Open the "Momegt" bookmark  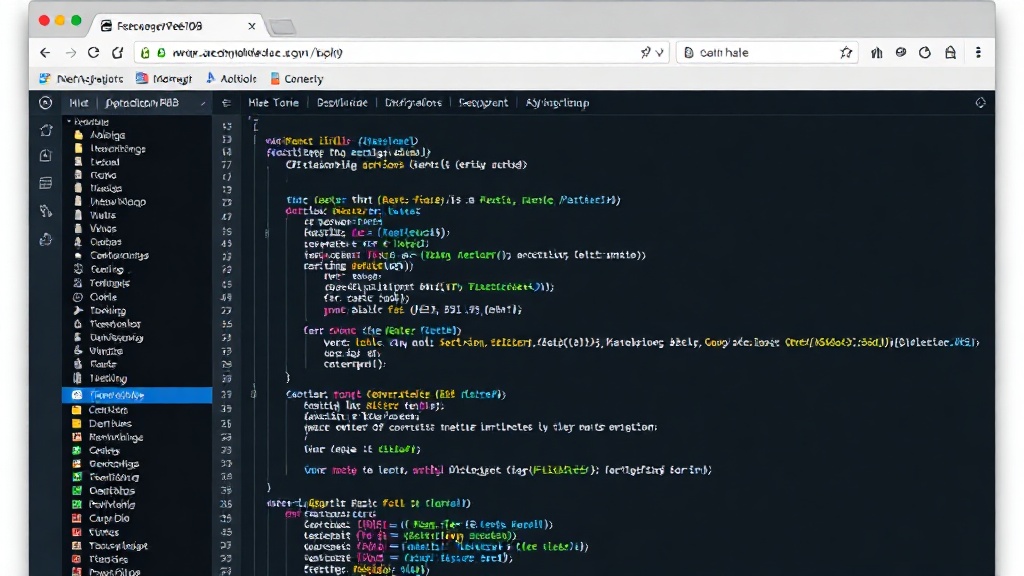164,79
